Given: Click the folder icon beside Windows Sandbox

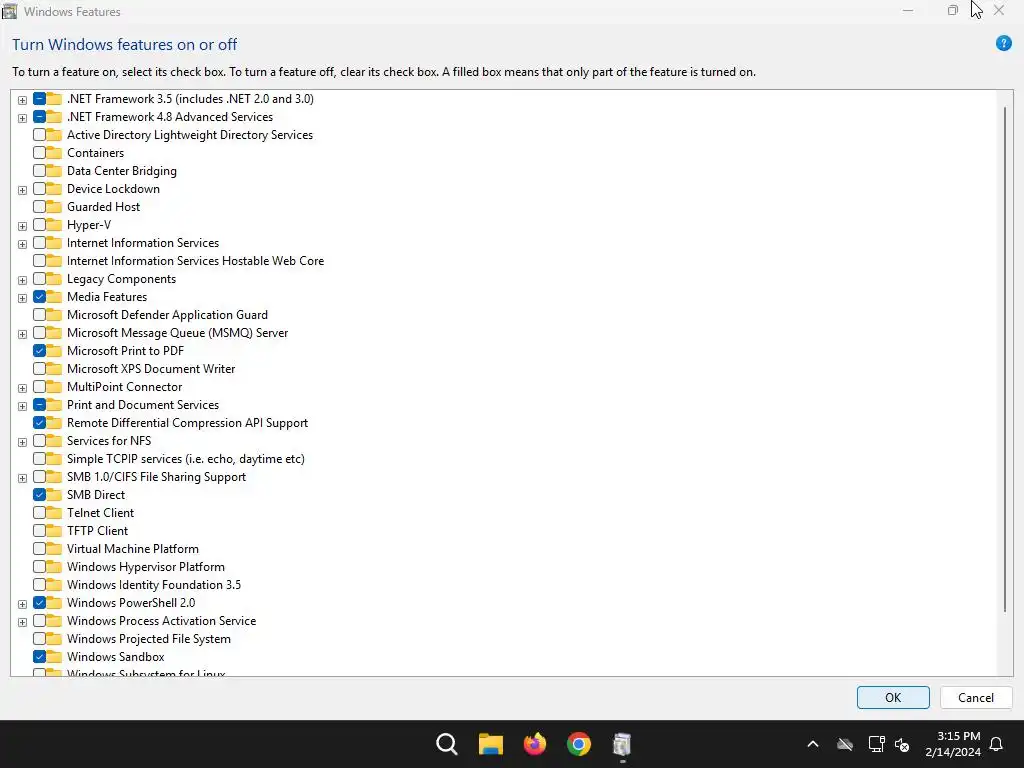Looking at the screenshot, I should coord(54,657).
